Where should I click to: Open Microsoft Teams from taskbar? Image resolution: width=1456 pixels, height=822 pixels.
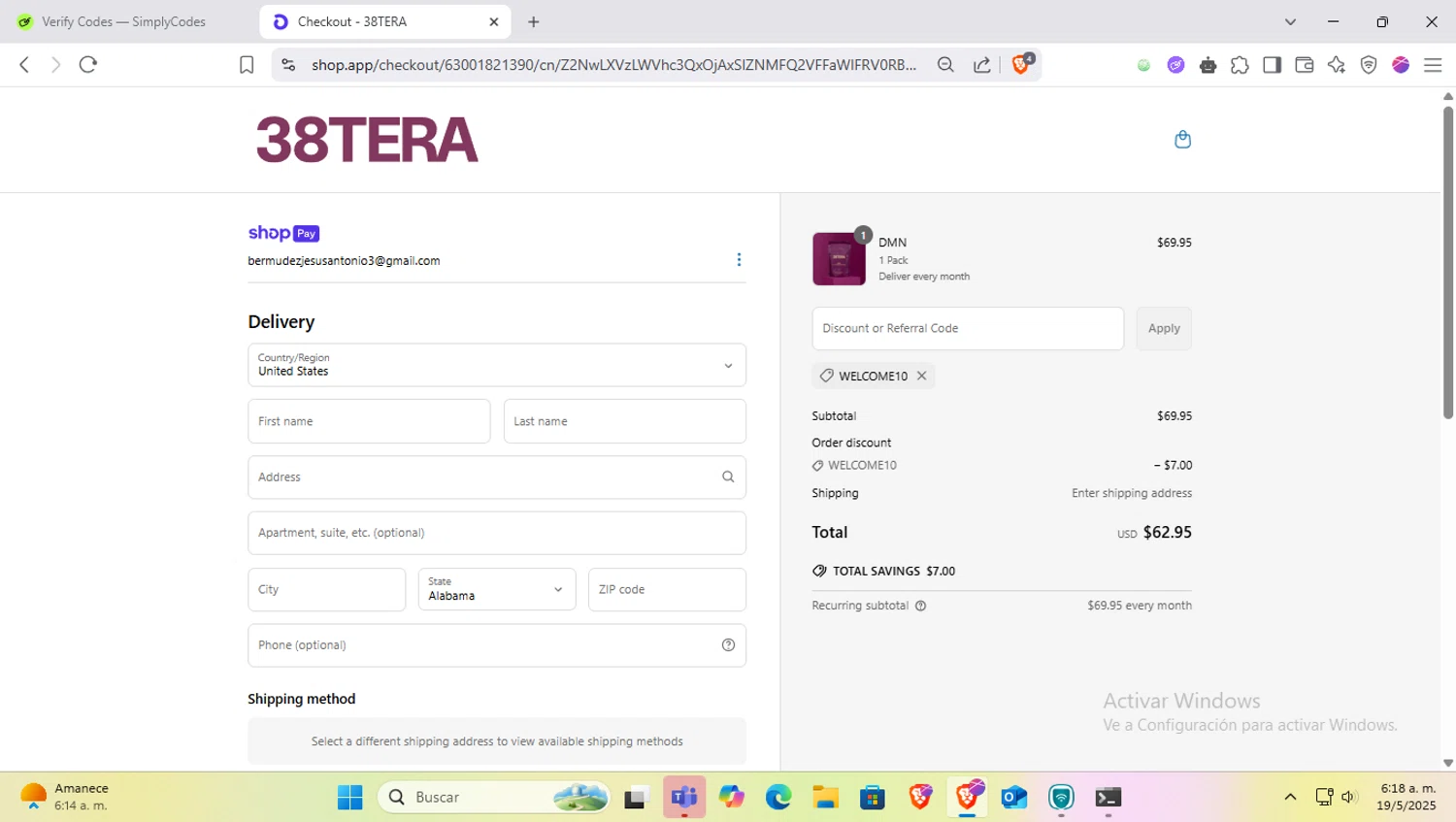click(684, 798)
